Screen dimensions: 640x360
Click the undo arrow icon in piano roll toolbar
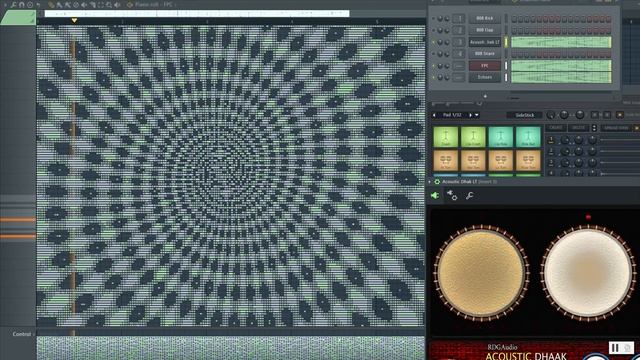[x=38, y=5]
